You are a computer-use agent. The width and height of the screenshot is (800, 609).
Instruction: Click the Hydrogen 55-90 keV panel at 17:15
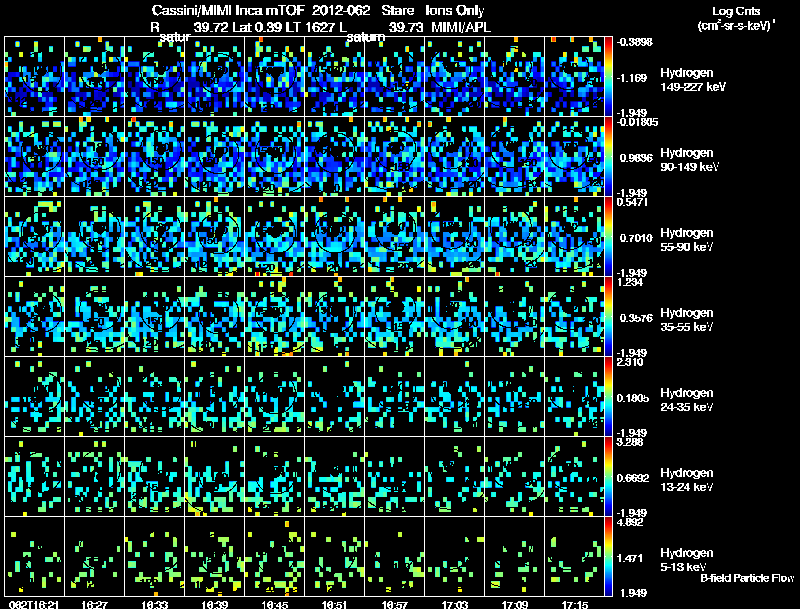pos(574,237)
